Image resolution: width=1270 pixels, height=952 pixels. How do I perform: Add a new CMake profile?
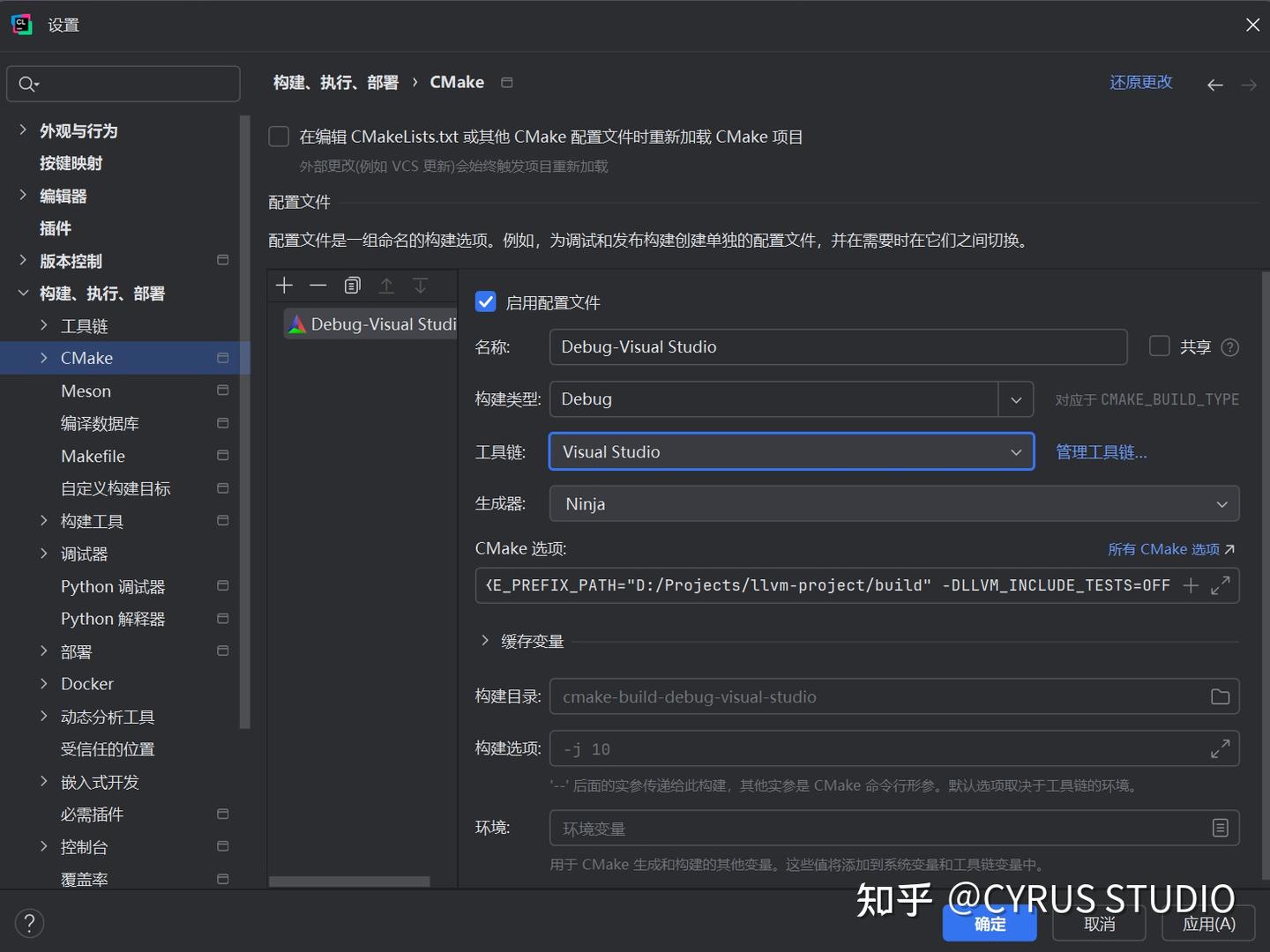[x=284, y=286]
